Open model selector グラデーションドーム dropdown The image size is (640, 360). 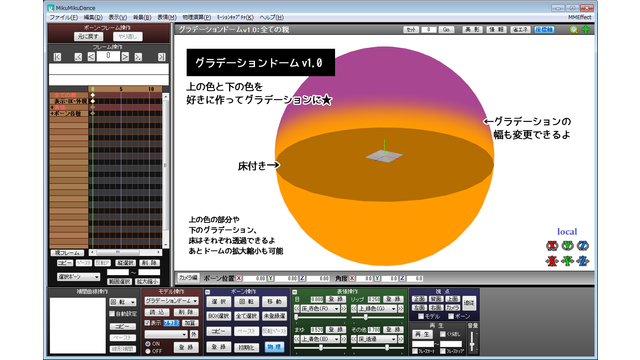point(171,301)
